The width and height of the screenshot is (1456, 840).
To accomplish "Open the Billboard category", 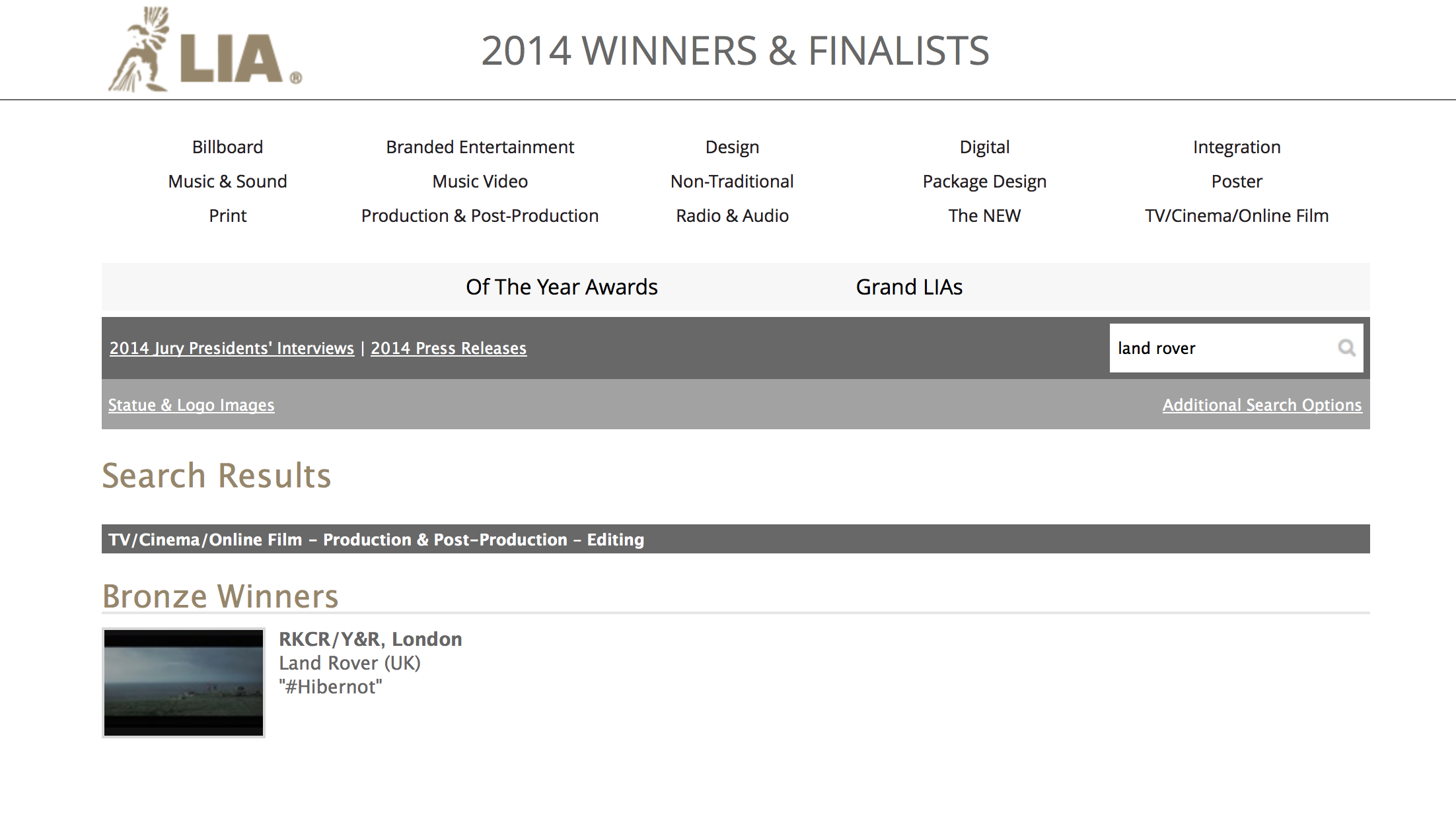I will pos(227,147).
